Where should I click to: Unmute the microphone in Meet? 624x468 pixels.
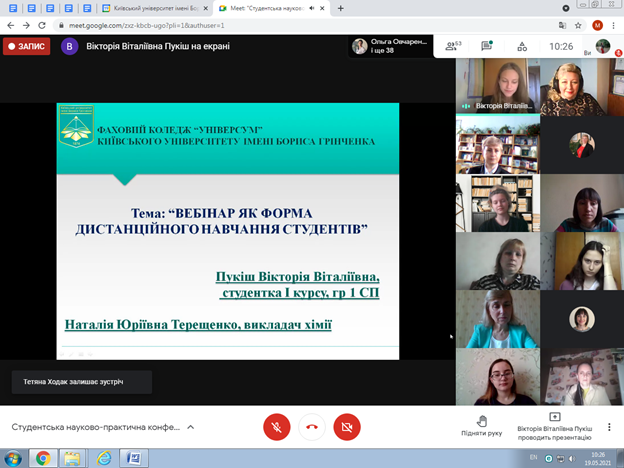point(276,427)
